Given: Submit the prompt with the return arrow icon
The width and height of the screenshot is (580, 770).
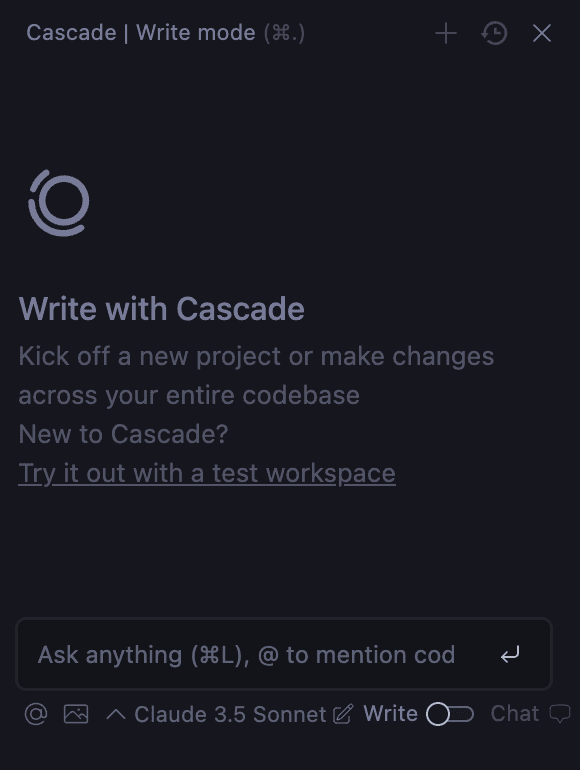Looking at the screenshot, I should click(510, 655).
